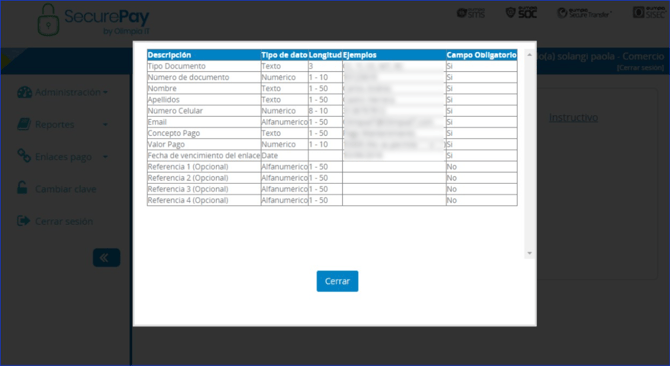Click the SecurePay by Olimpia IT wordmark
Image resolution: width=670 pixels, height=366 pixels.
tap(107, 21)
